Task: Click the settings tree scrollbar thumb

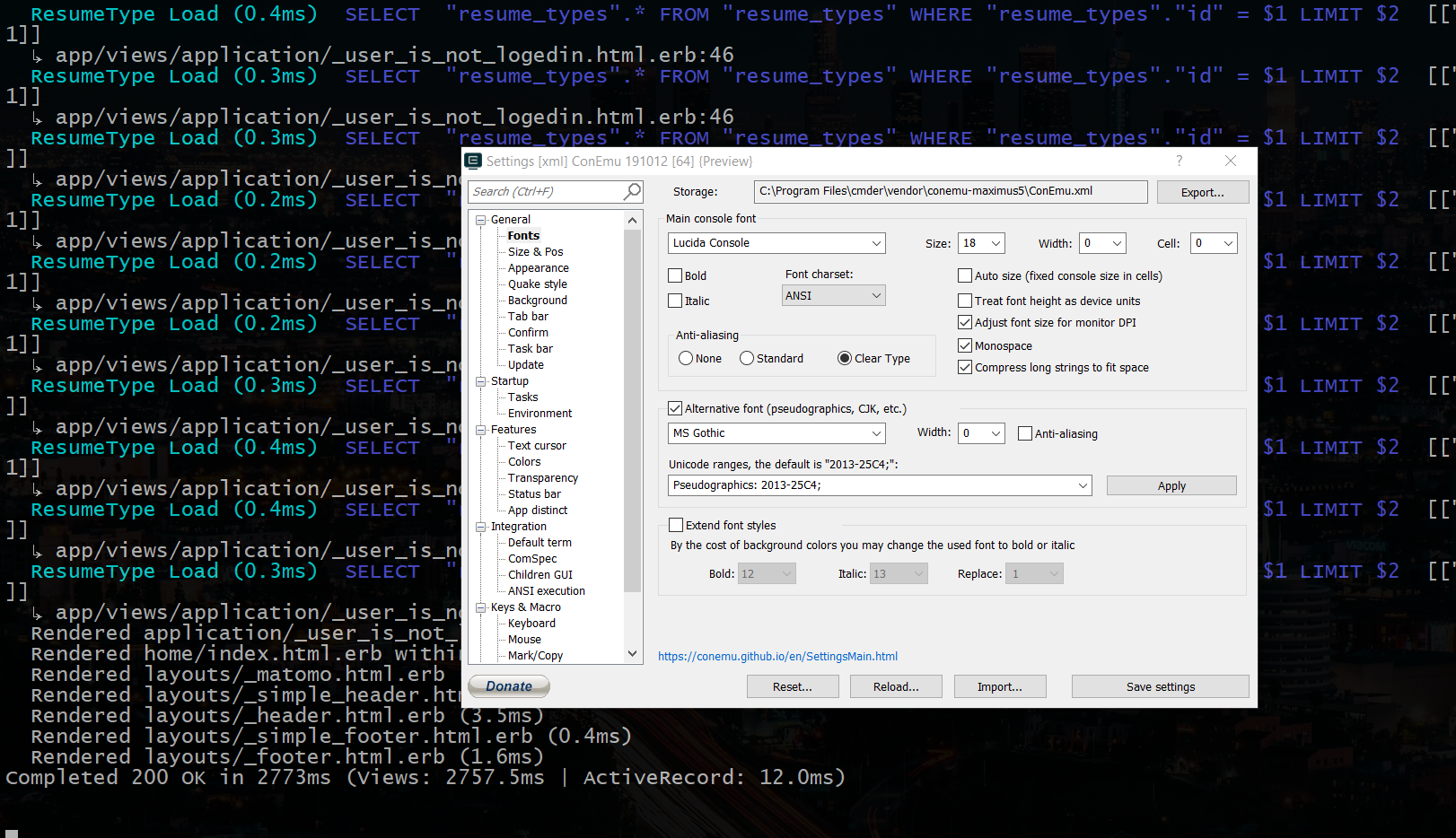Action: [633, 411]
